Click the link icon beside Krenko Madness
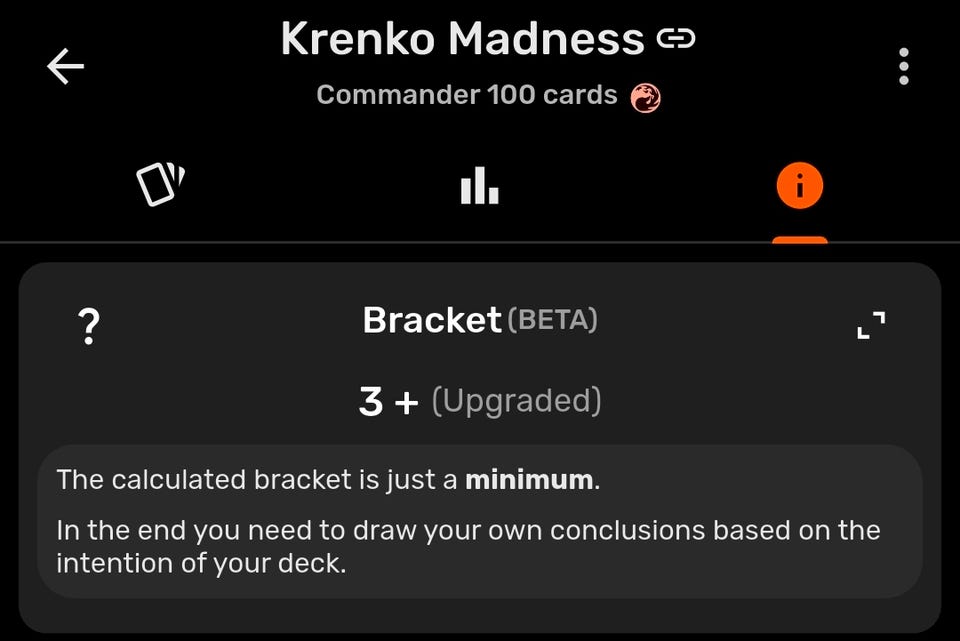 676,39
